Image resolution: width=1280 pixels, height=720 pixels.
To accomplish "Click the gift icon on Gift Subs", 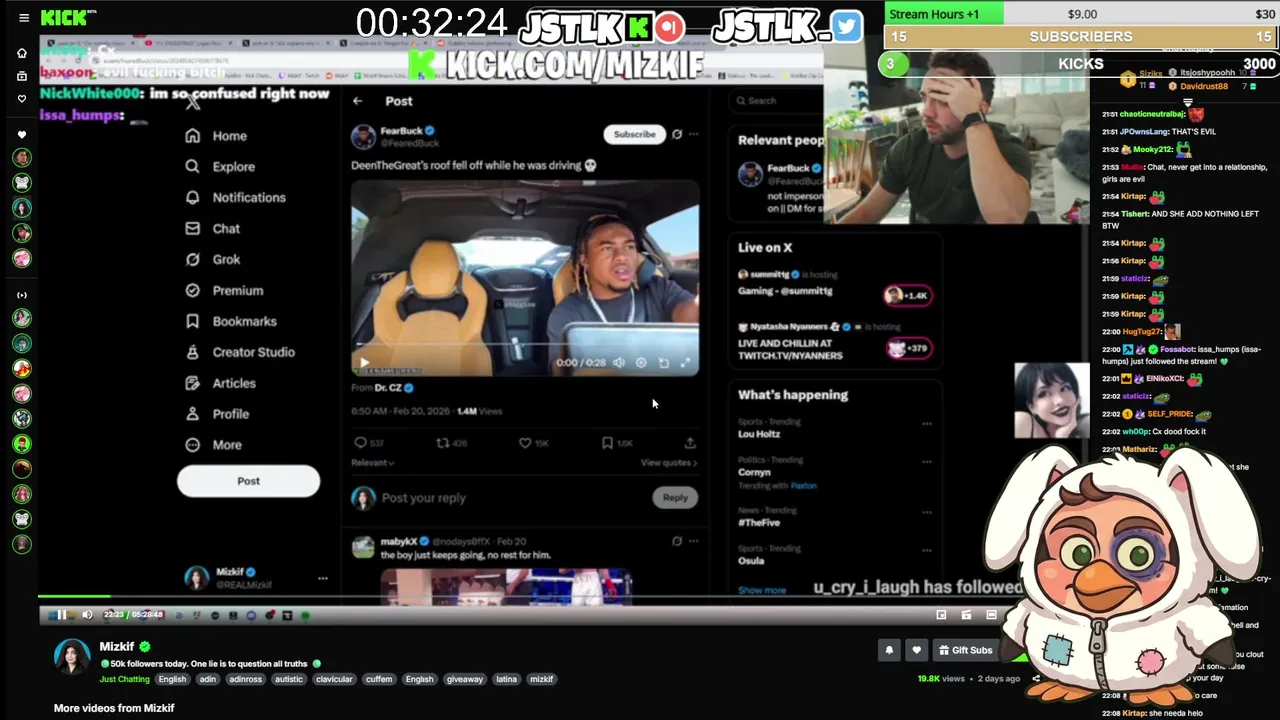I will coord(943,650).
